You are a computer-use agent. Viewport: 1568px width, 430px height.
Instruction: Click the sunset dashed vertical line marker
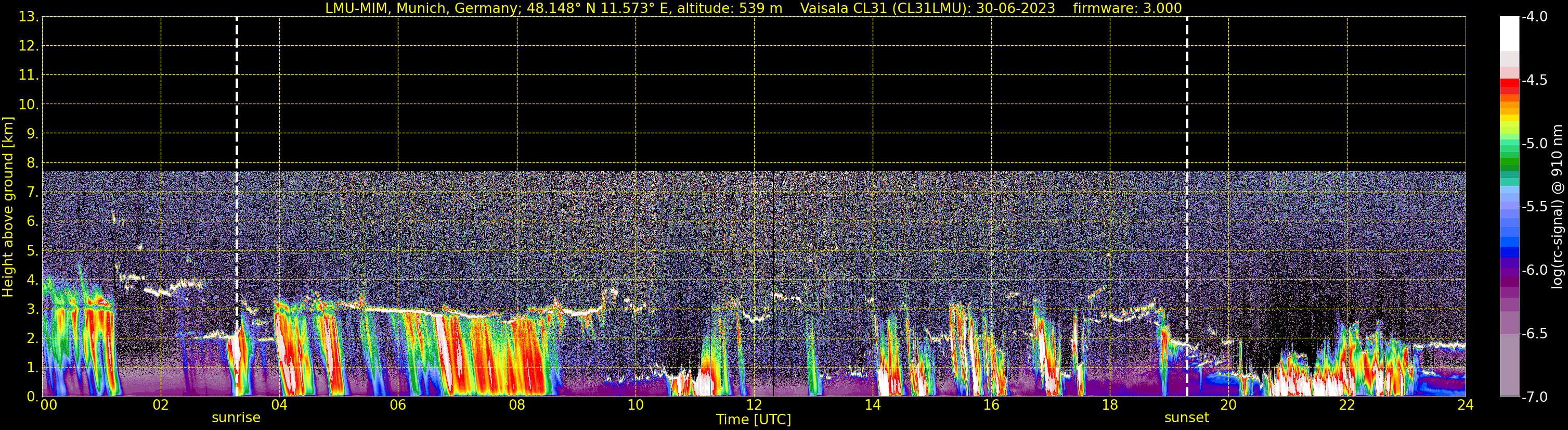point(1186,206)
